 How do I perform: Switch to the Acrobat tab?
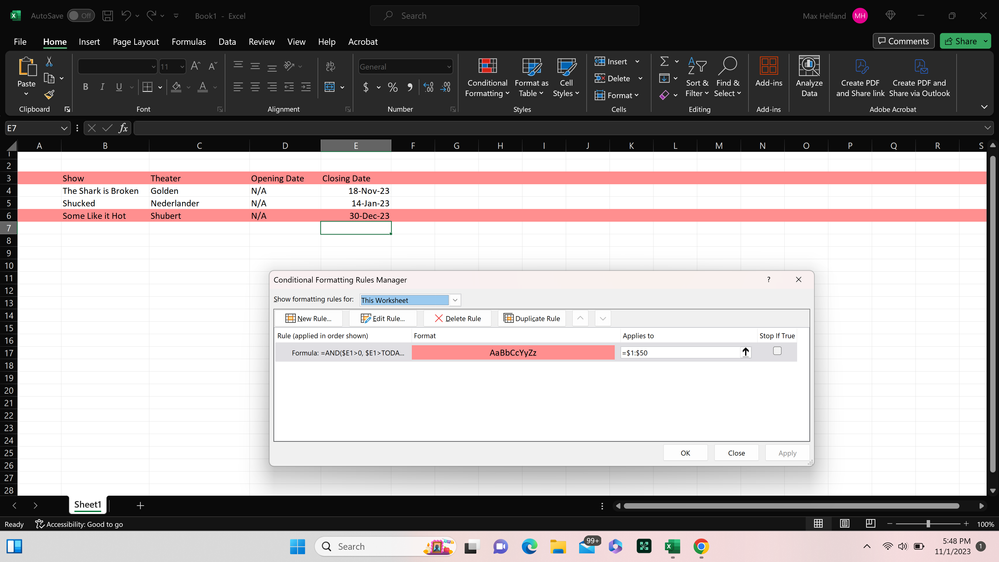pos(363,41)
